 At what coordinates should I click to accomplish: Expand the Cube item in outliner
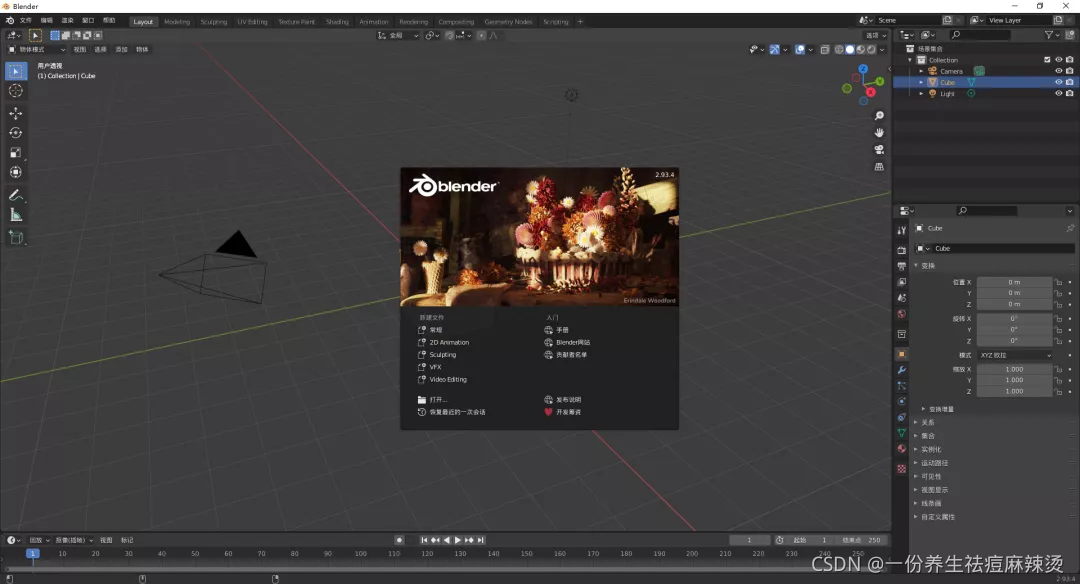click(x=922, y=82)
